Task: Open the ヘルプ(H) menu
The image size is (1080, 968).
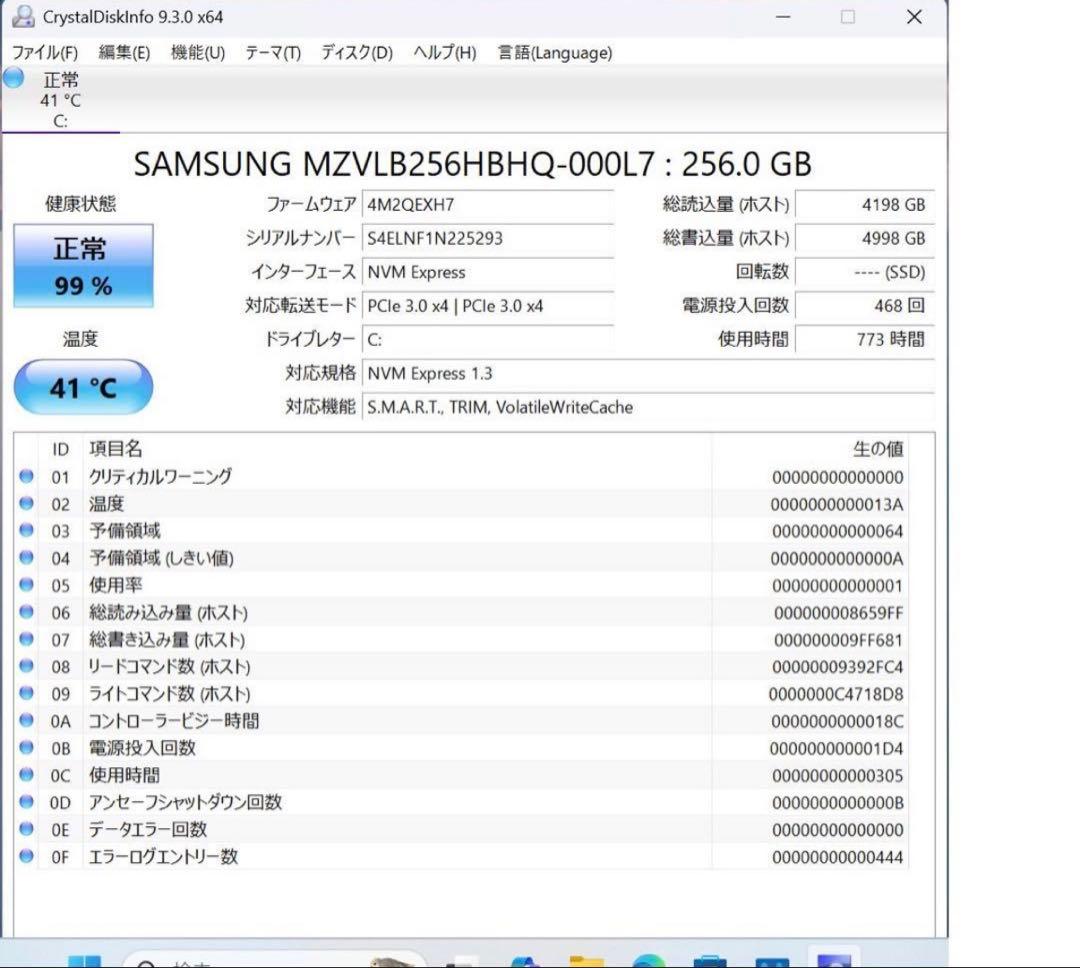Action: [x=444, y=53]
